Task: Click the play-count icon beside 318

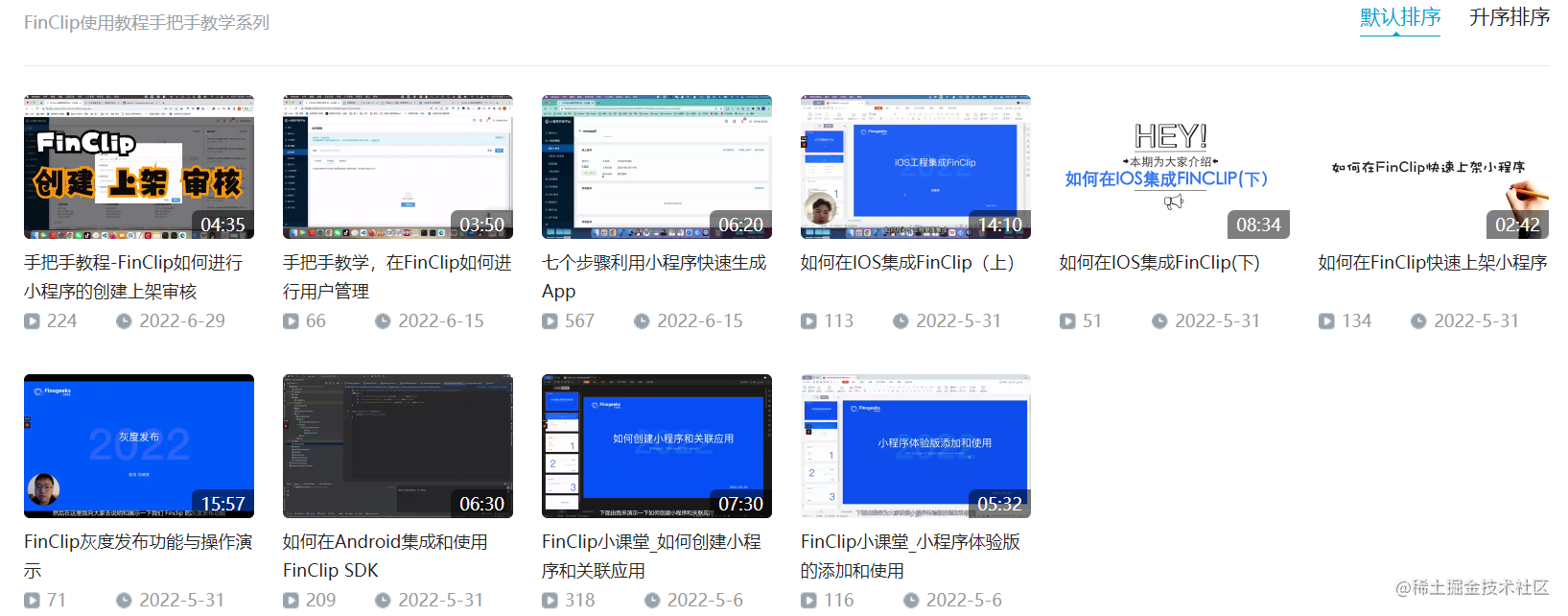Action: [550, 601]
